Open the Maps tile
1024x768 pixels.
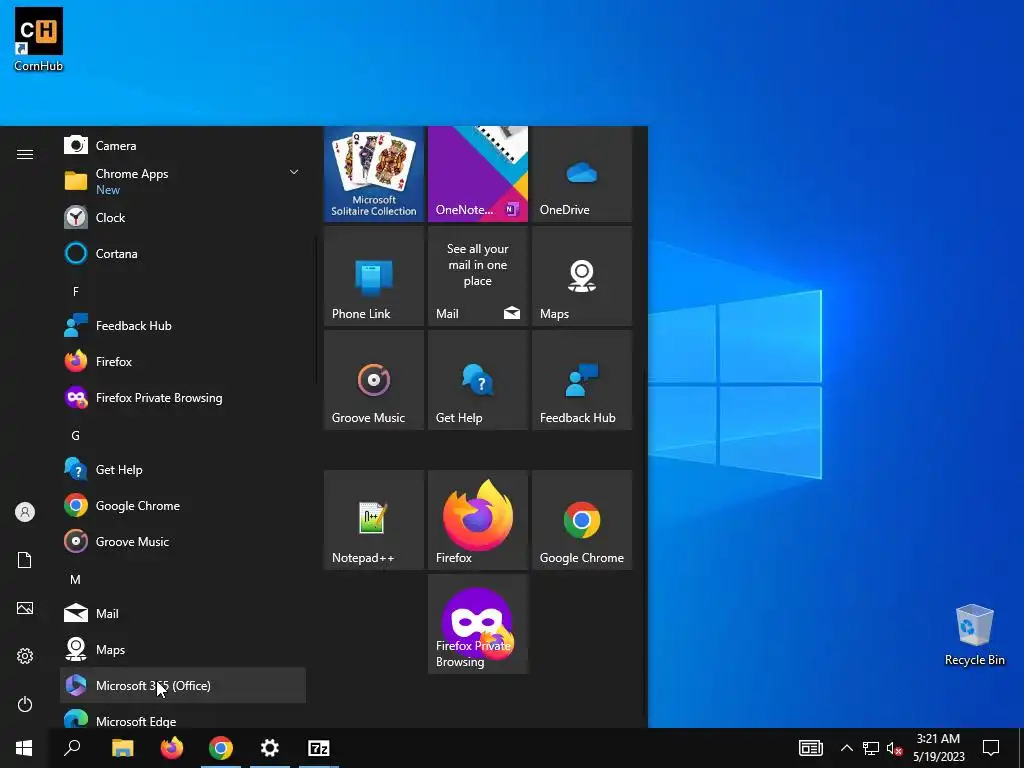click(582, 276)
